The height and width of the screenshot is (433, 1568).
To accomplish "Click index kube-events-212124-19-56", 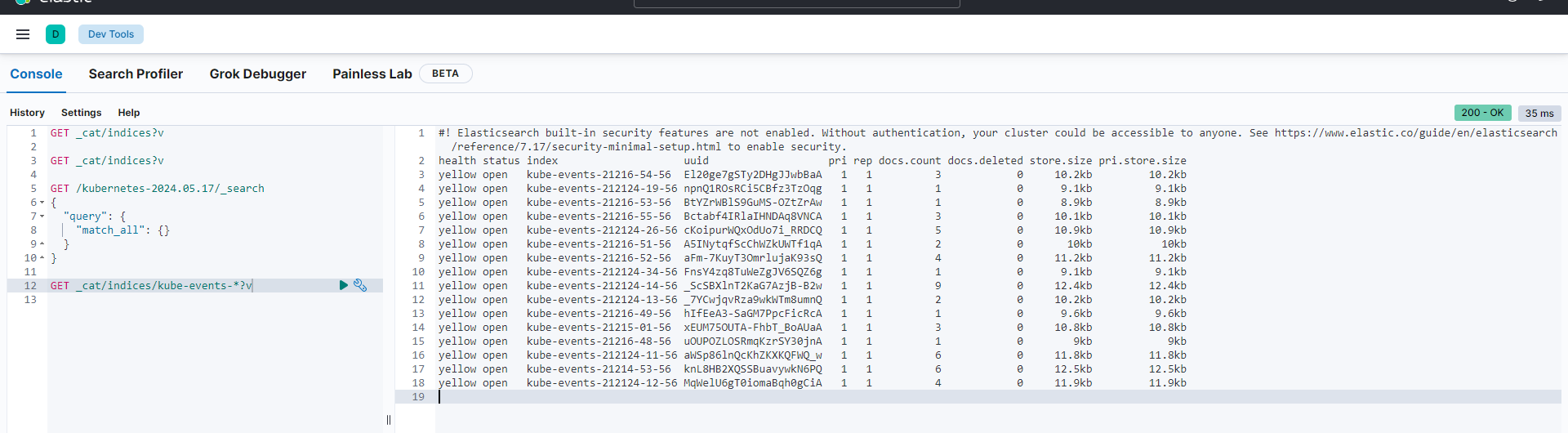I will (602, 188).
